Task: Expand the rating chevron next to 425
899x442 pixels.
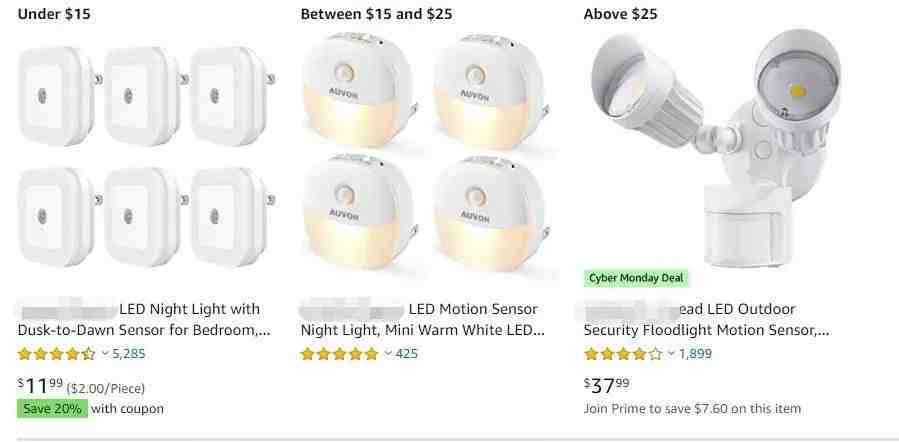Action: [x=388, y=354]
